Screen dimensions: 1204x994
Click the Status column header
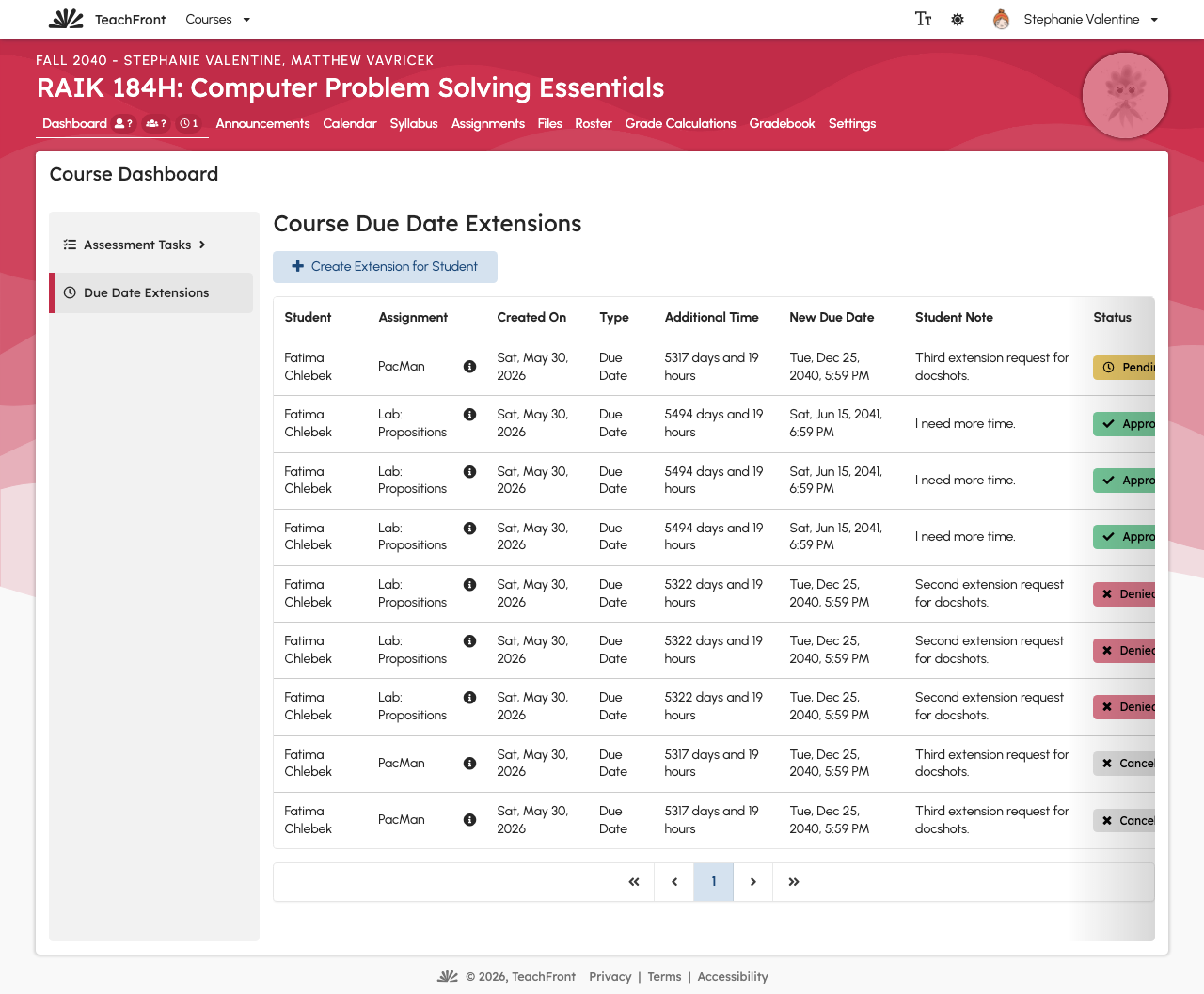[x=1112, y=318]
